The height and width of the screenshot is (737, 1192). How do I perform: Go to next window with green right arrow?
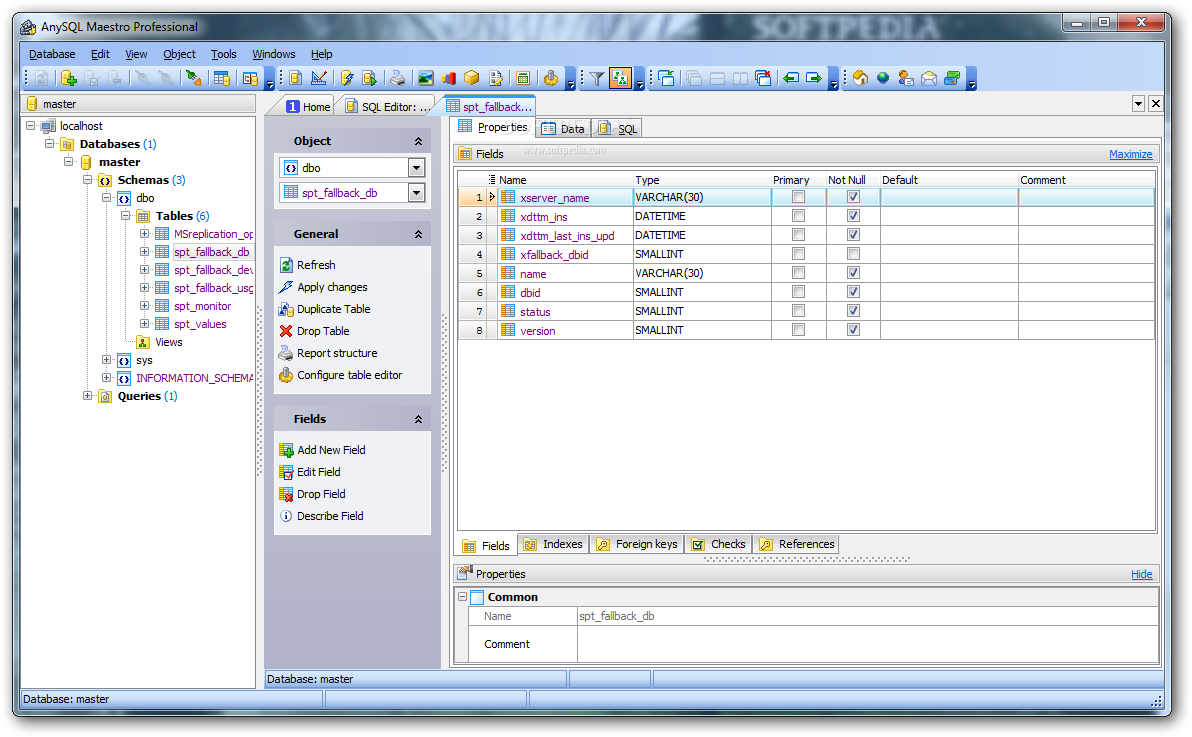(x=814, y=78)
